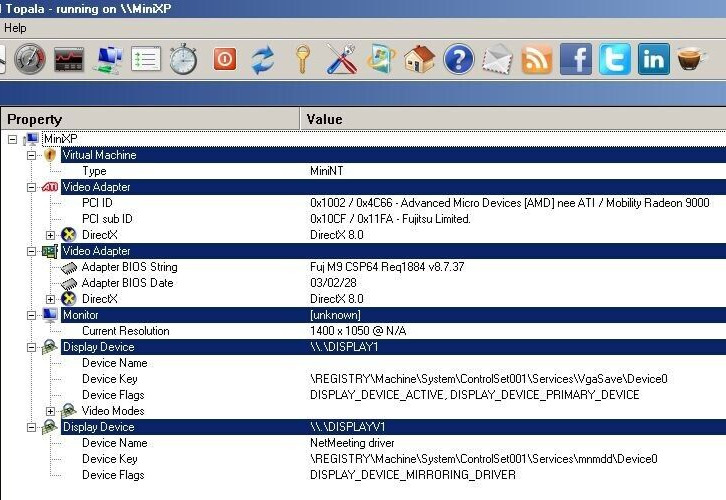Open the blue question mark help icon

pyautogui.click(x=458, y=59)
